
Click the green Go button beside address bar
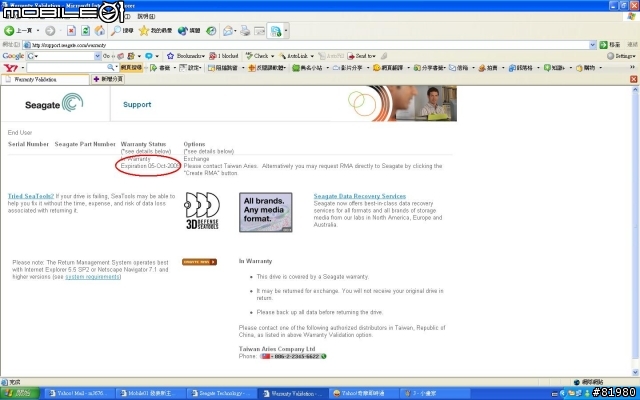(610, 45)
